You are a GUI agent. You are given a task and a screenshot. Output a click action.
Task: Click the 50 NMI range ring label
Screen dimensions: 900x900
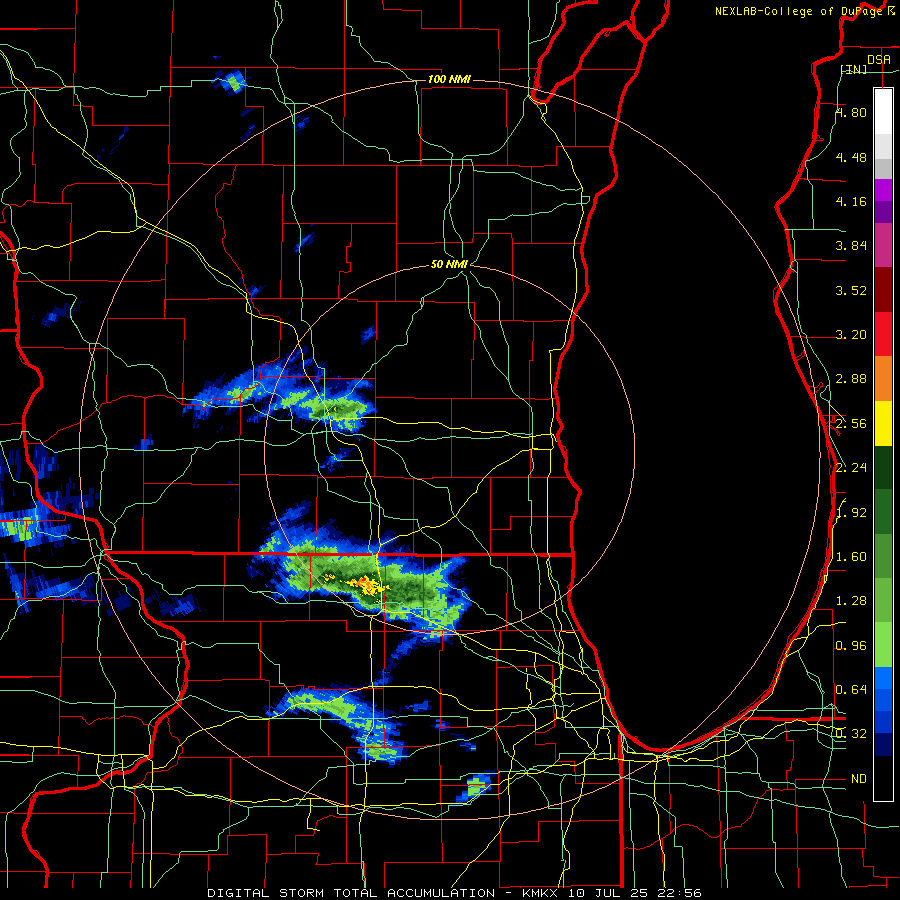[449, 264]
